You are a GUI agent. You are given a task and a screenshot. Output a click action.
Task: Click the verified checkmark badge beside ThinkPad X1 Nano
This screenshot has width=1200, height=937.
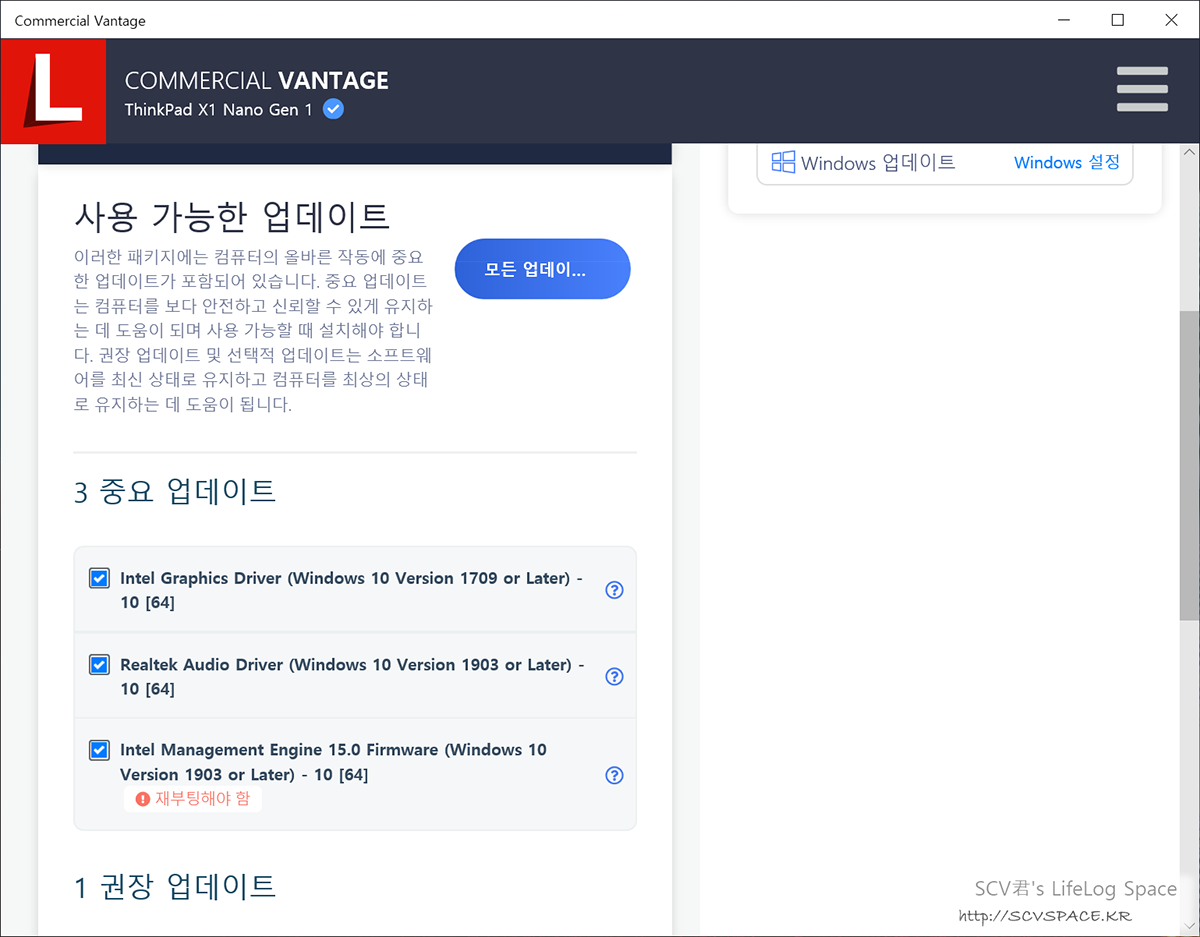[x=334, y=109]
